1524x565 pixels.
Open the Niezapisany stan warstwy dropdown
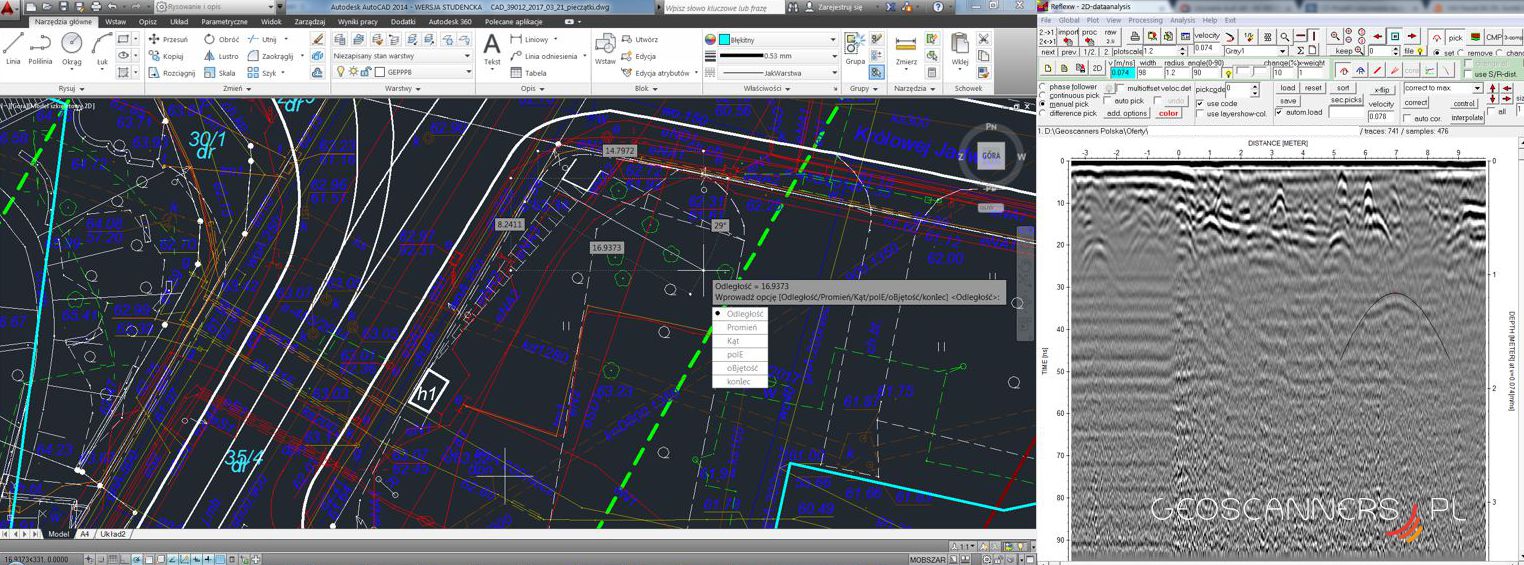[x=402, y=56]
